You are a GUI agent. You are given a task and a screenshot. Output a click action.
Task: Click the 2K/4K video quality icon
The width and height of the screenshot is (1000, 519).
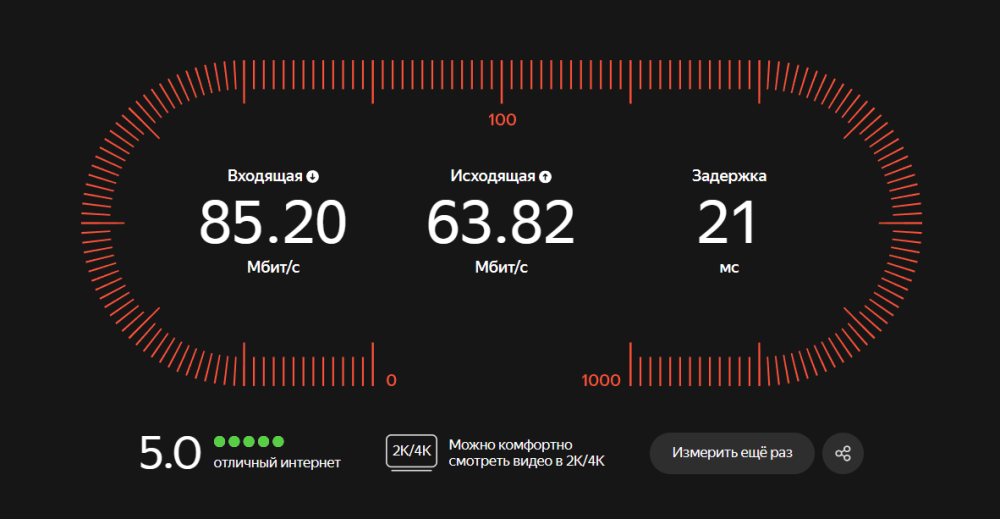click(411, 452)
